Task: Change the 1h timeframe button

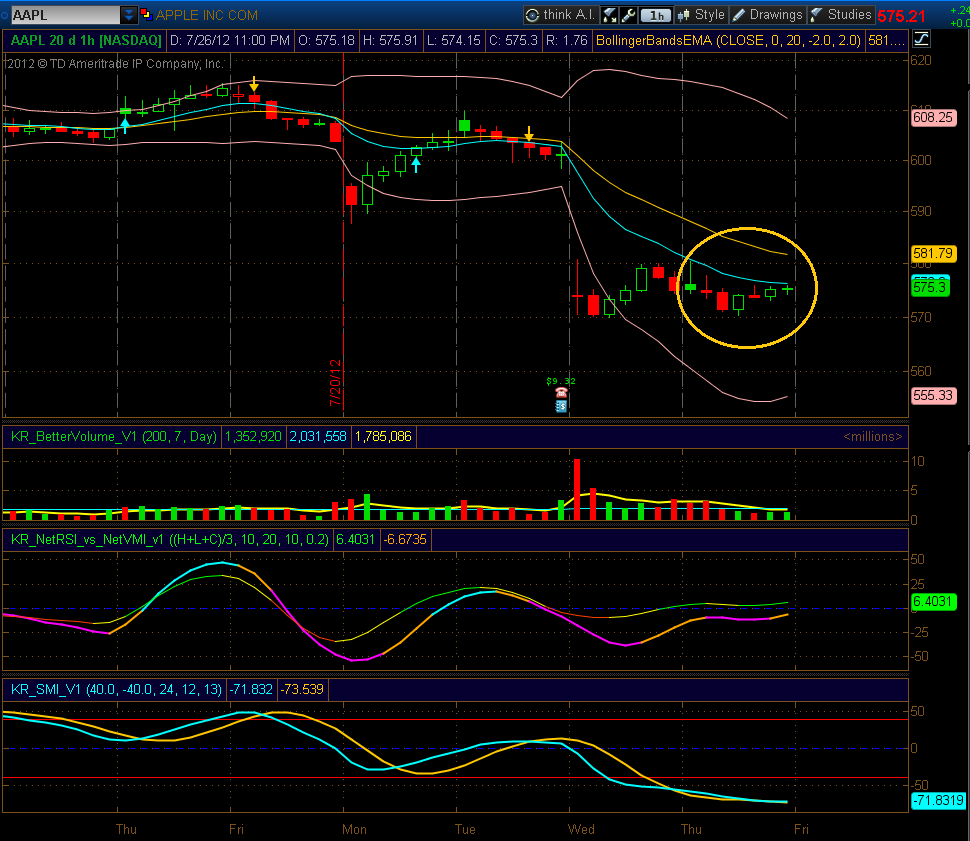Action: 656,15
